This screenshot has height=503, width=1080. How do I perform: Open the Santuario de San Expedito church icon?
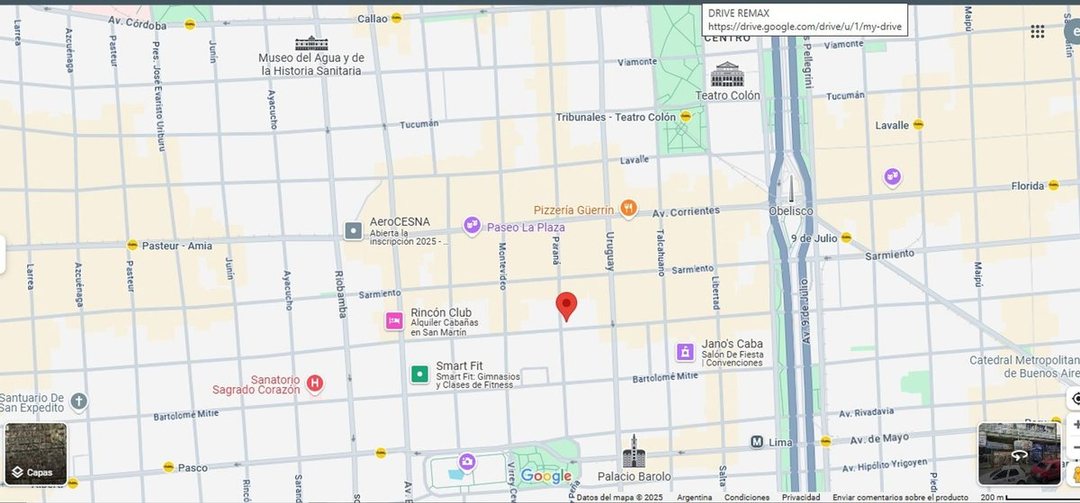click(x=79, y=401)
